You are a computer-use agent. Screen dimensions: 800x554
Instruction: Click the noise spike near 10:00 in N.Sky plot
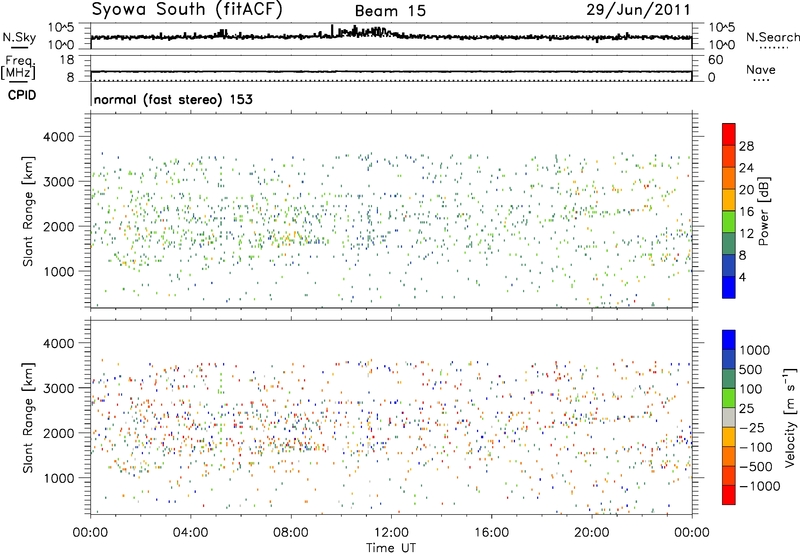pos(332,31)
